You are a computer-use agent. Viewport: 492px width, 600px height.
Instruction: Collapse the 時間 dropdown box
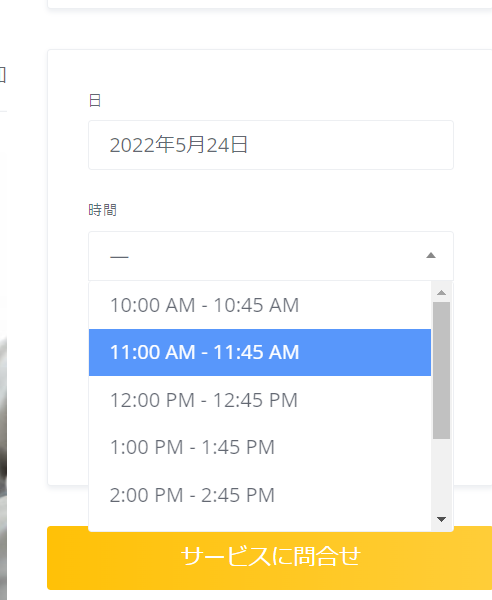[271, 256]
